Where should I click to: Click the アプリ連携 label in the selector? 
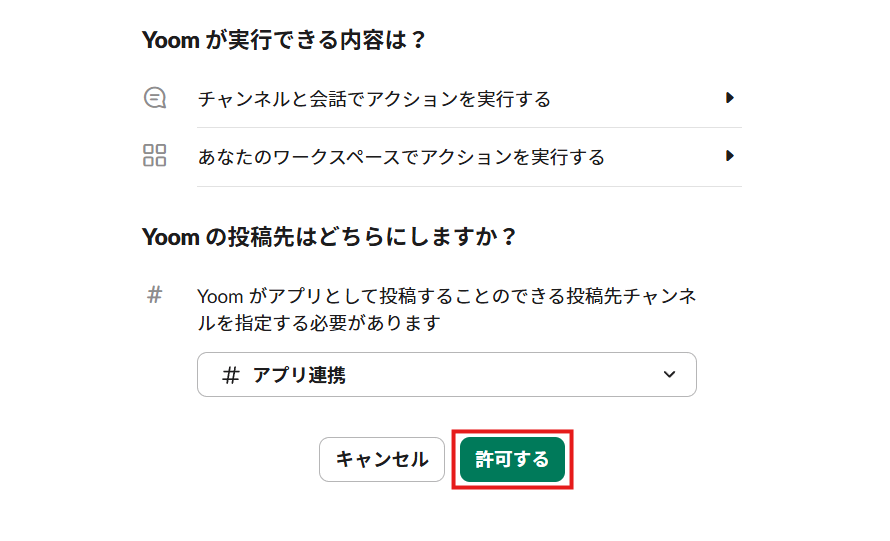pyautogui.click(x=299, y=375)
